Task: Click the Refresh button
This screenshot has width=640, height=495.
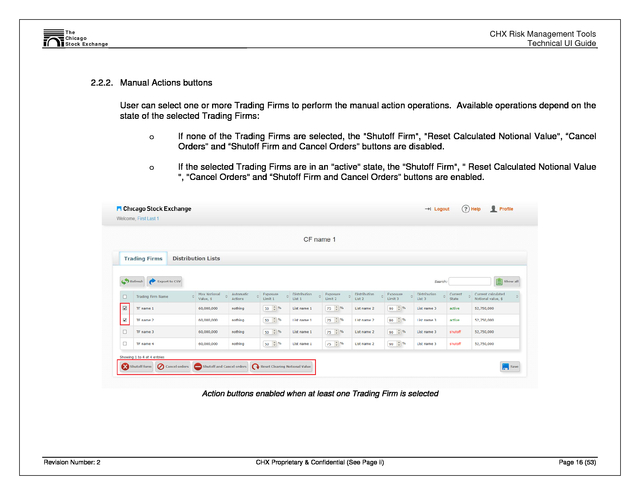Action: [x=132, y=281]
